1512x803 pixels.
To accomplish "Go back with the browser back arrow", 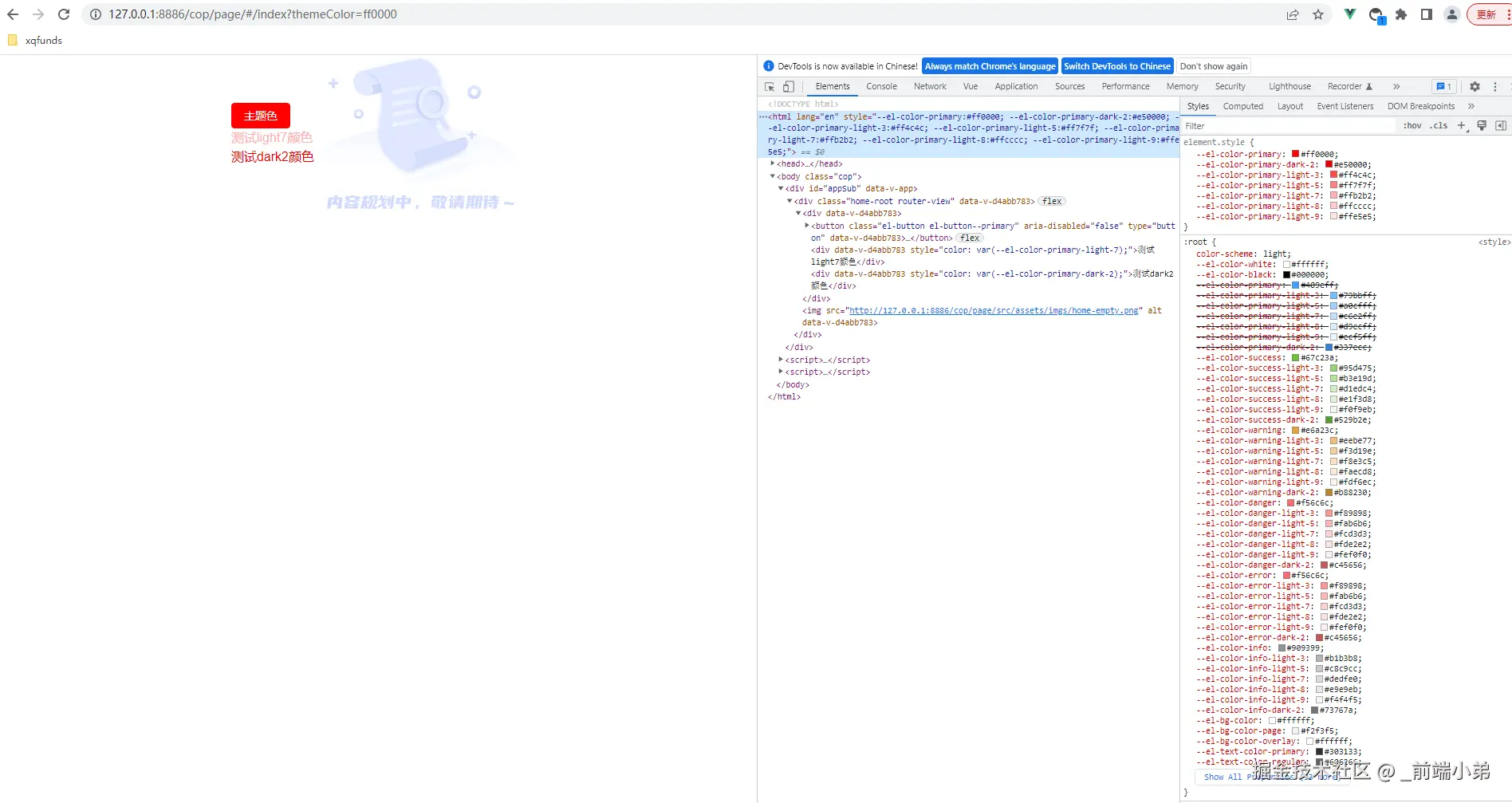I will (13, 14).
